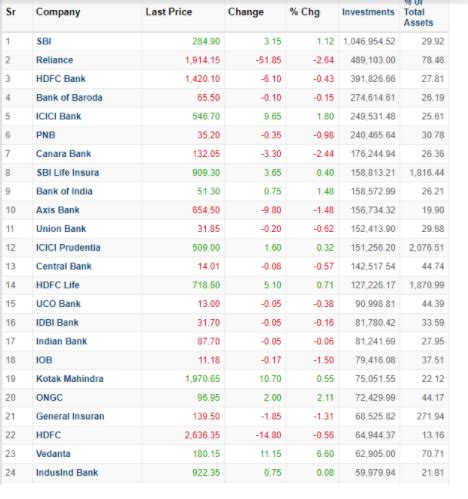468x499 pixels.
Task: Select IOB change value -0.17
Action: [271, 360]
